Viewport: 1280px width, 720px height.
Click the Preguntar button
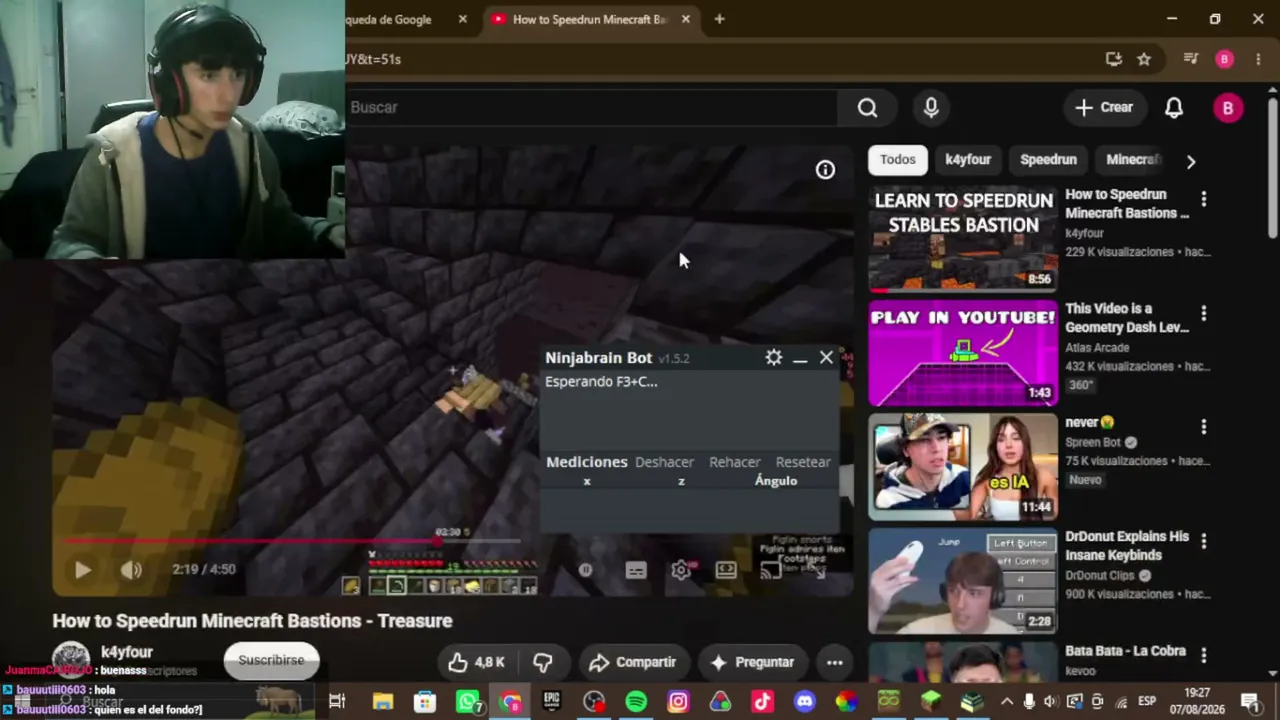pyautogui.click(x=752, y=662)
